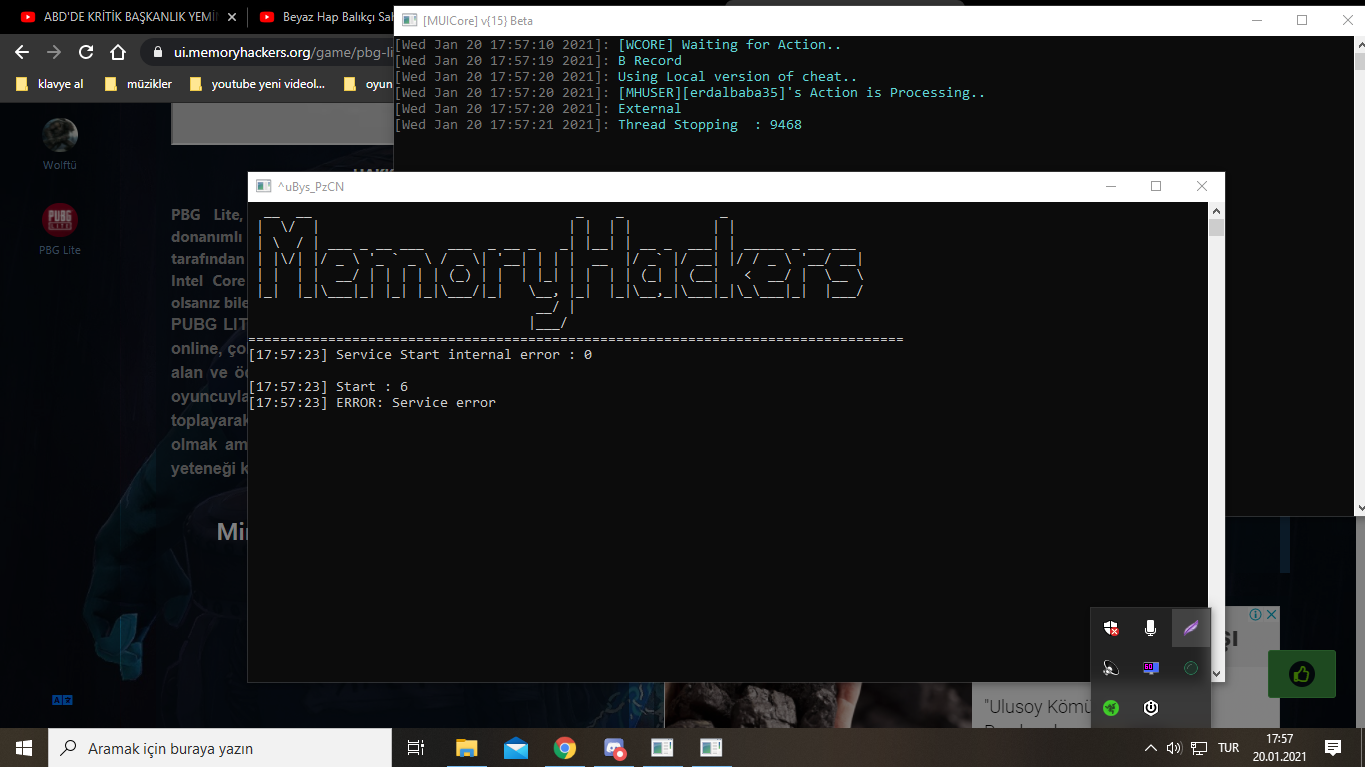The image size is (1365, 767).
Task: Open the Chrome home page
Action: point(118,52)
